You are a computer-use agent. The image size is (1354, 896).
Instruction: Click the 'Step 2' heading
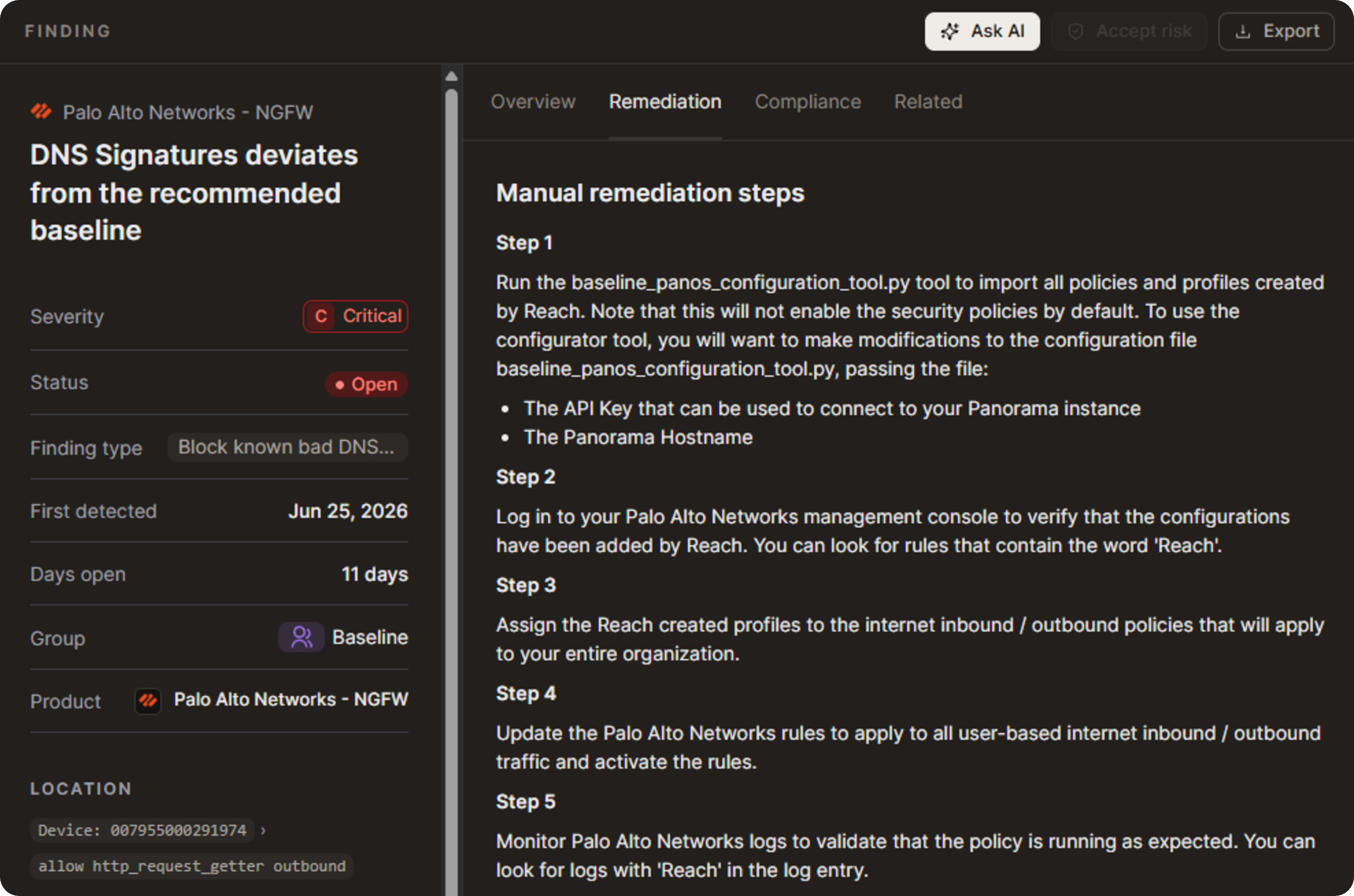526,477
